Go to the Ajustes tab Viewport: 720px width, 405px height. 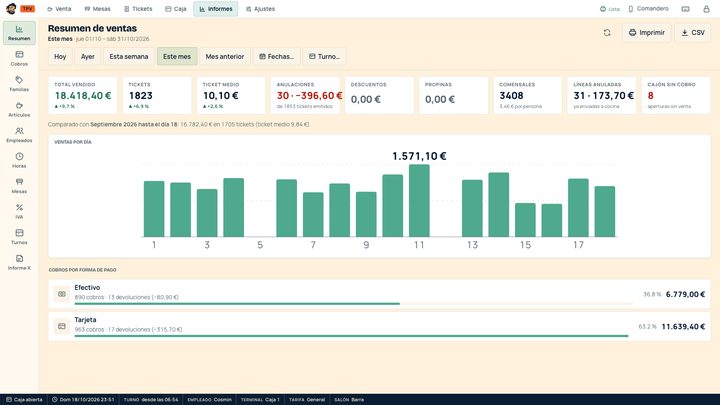click(x=260, y=9)
